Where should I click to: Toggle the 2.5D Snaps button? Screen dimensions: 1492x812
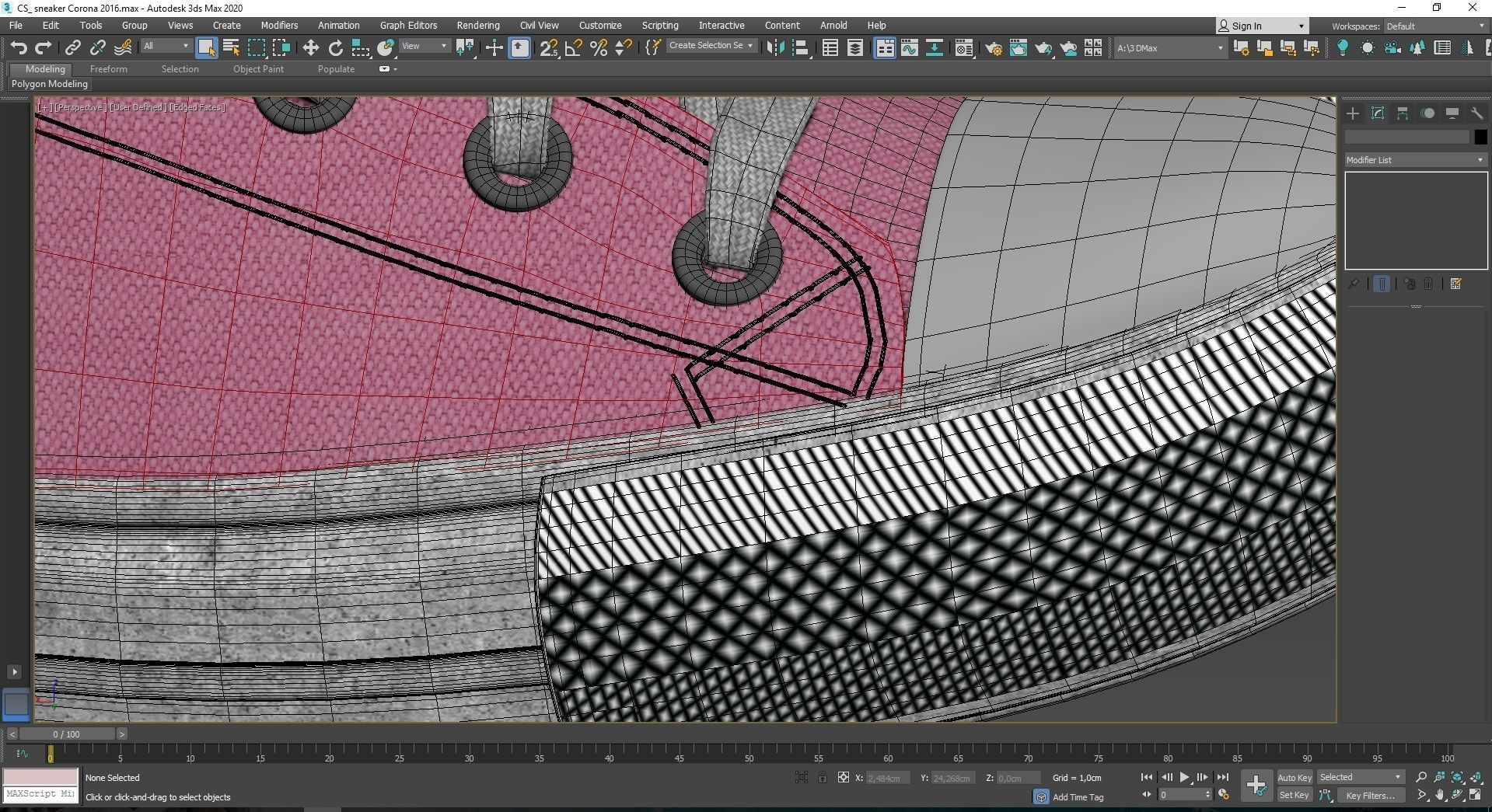(x=549, y=48)
